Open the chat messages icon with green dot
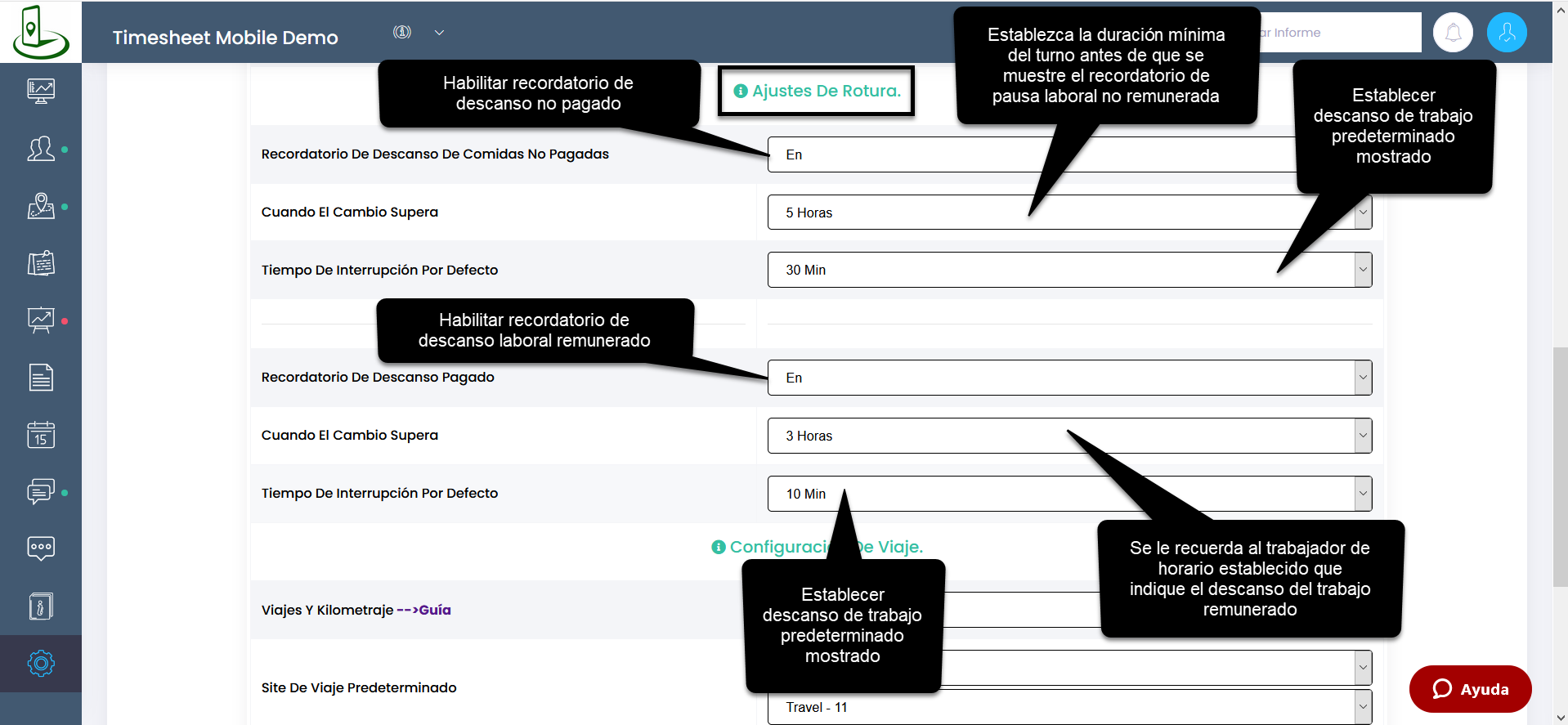 pos(41,492)
